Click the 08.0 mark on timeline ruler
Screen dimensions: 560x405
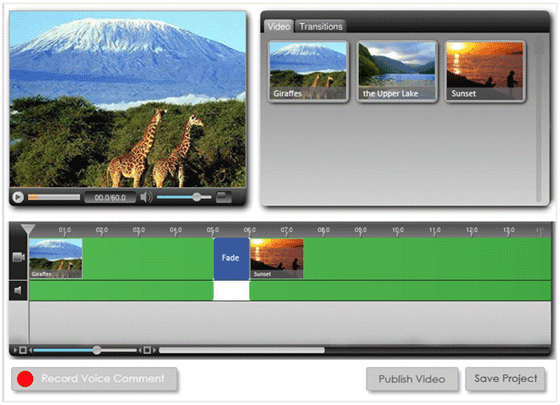pyautogui.click(x=324, y=230)
